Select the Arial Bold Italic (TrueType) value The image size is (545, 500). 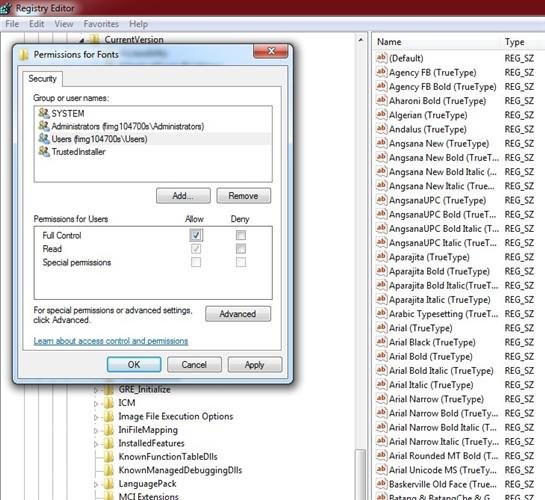441,371
